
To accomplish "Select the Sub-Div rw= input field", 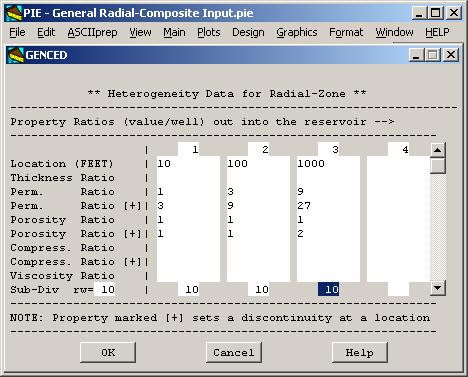I will (x=104, y=289).
